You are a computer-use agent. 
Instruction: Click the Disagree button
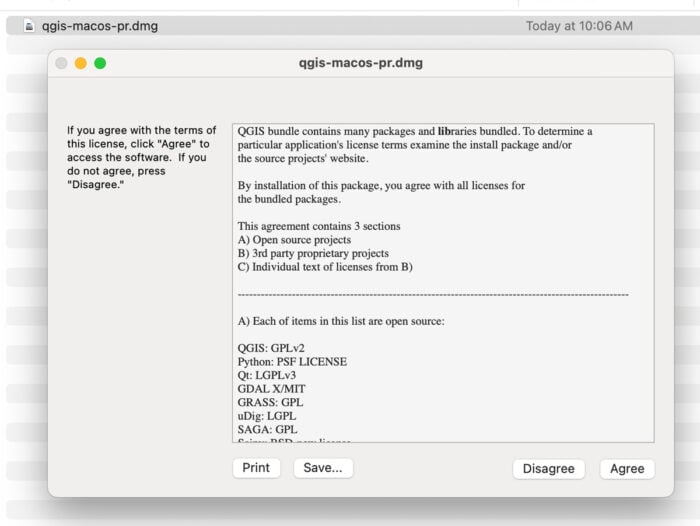click(549, 468)
